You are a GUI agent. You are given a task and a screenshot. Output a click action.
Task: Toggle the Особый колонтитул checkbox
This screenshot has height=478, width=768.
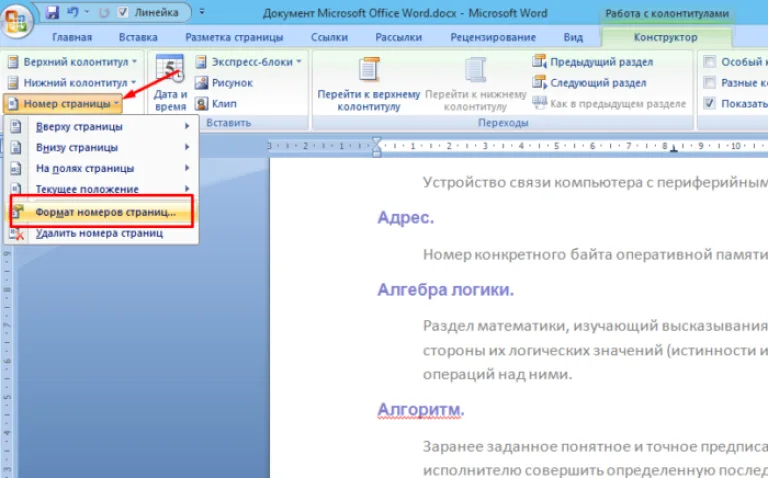point(709,62)
